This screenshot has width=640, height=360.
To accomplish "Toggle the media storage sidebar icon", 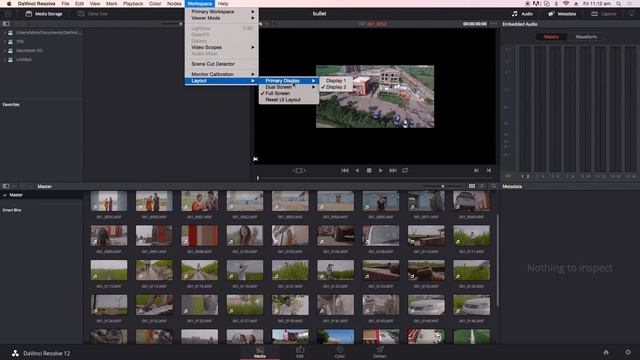I will (x=6, y=24).
